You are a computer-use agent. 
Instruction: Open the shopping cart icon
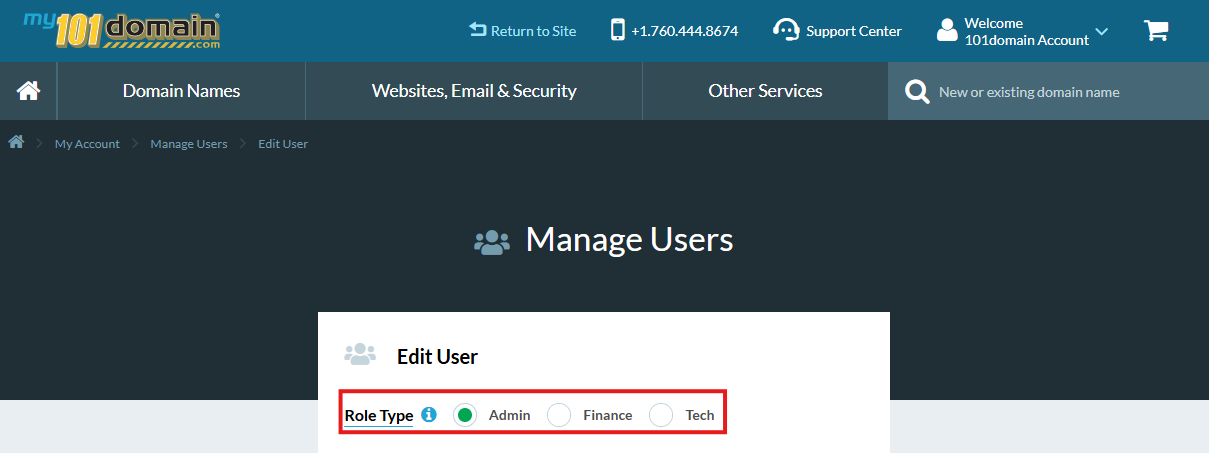tap(1156, 31)
